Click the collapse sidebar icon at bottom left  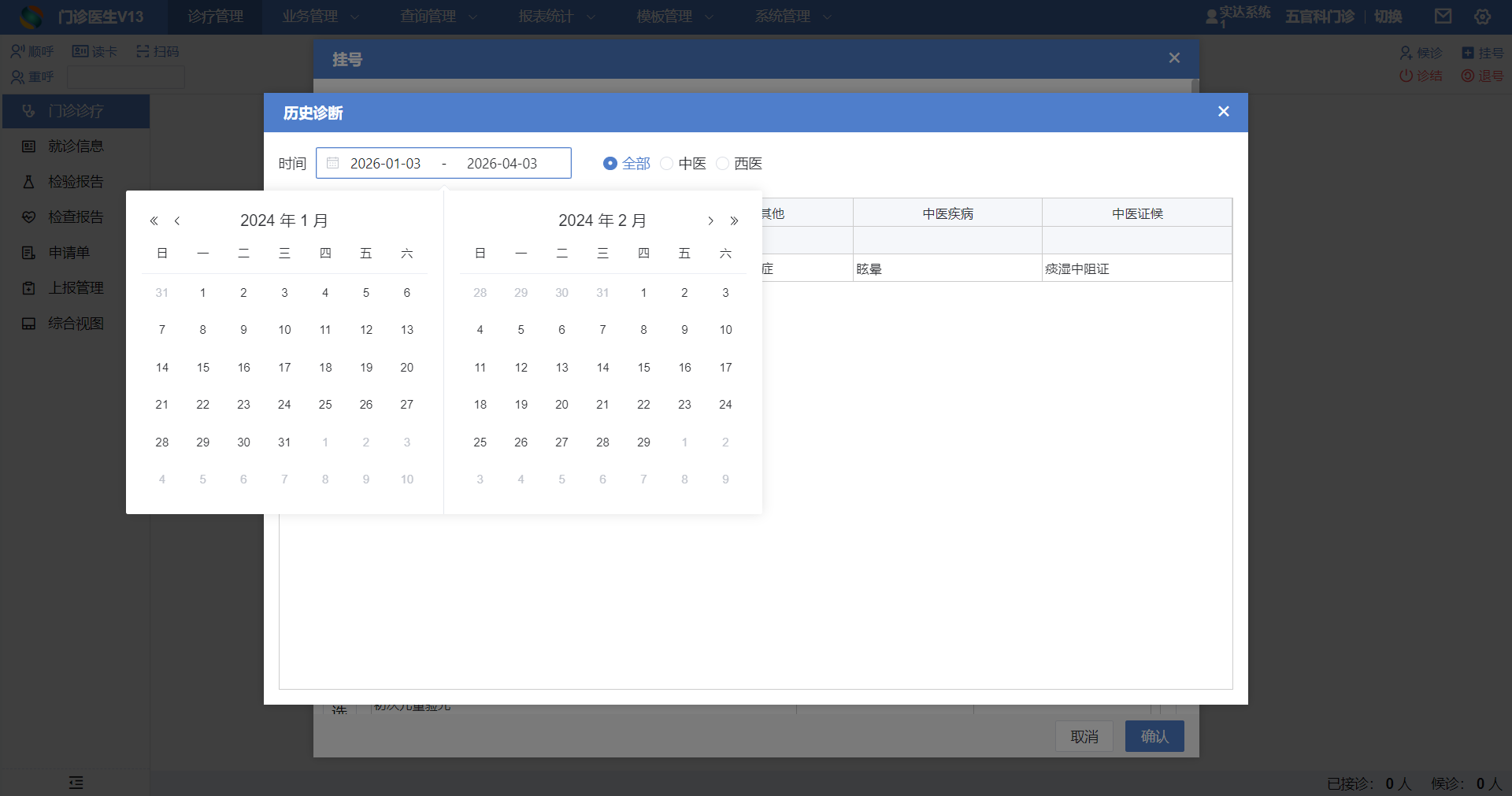click(x=76, y=782)
